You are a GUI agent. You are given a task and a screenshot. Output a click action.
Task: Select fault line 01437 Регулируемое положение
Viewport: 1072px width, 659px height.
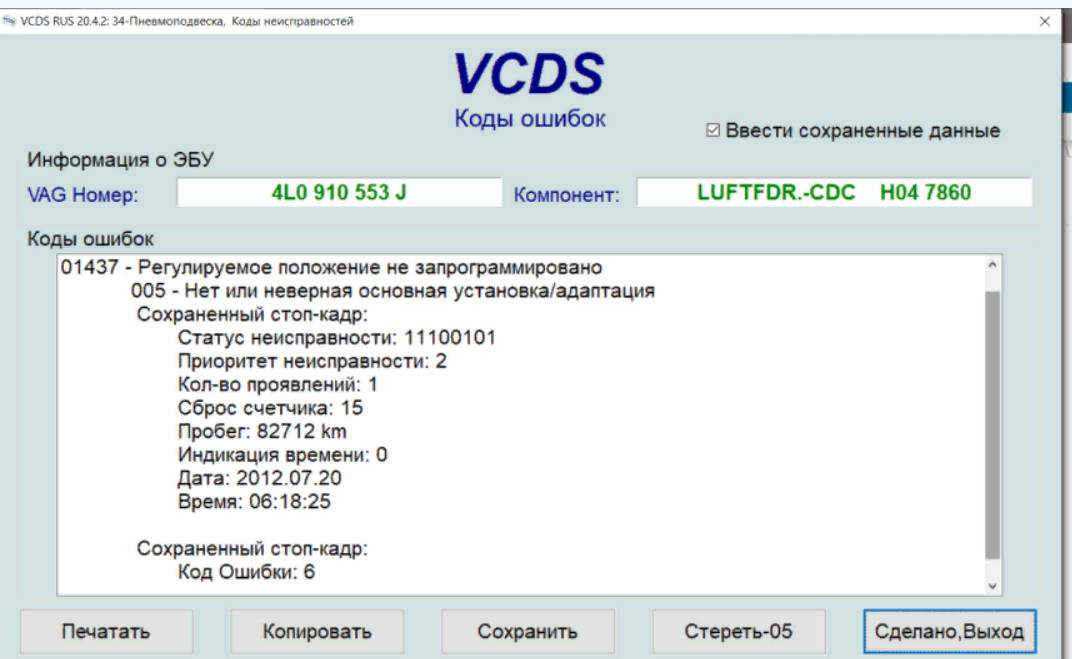(331, 267)
